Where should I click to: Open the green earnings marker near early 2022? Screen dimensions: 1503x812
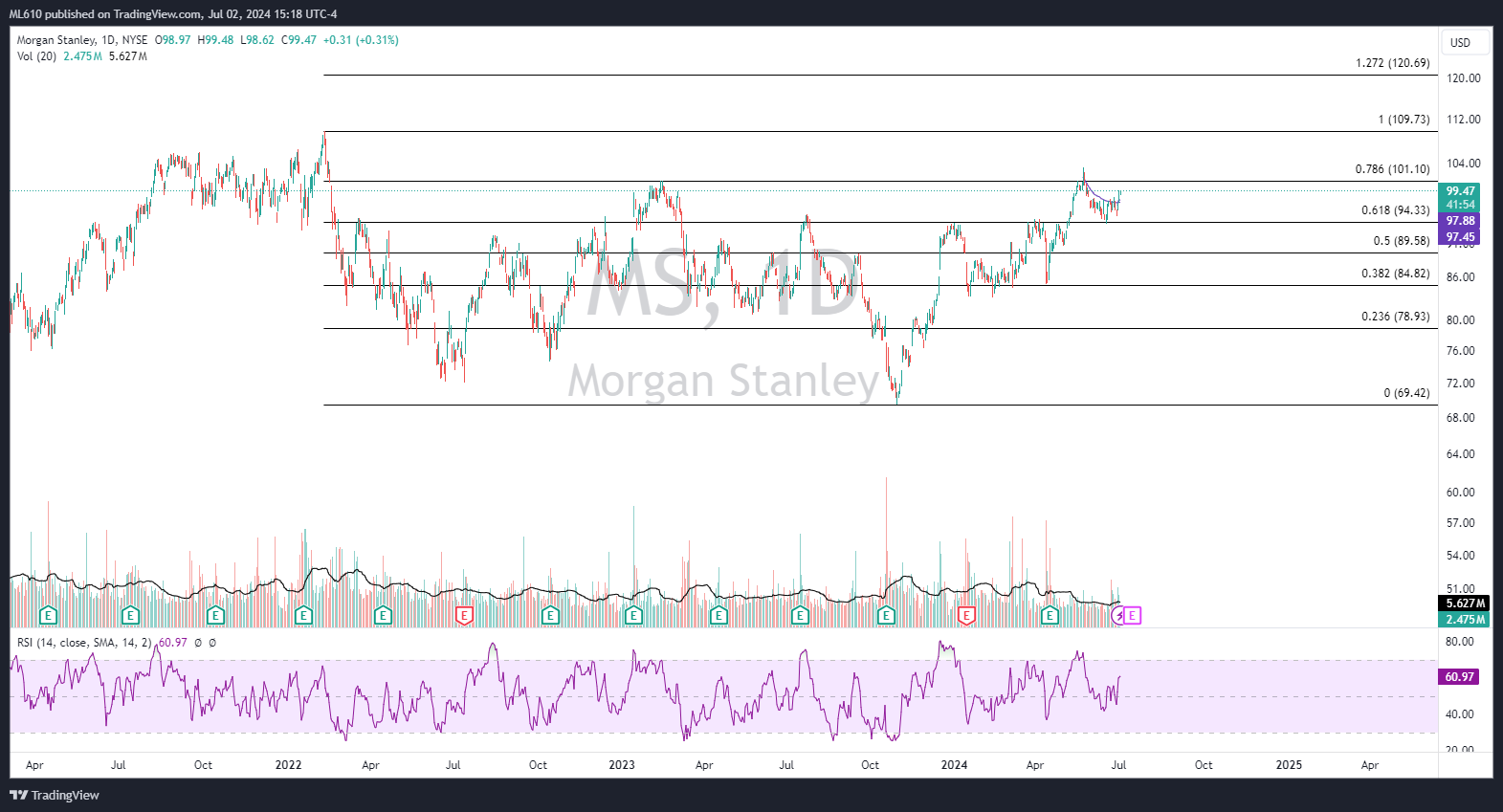click(x=303, y=615)
